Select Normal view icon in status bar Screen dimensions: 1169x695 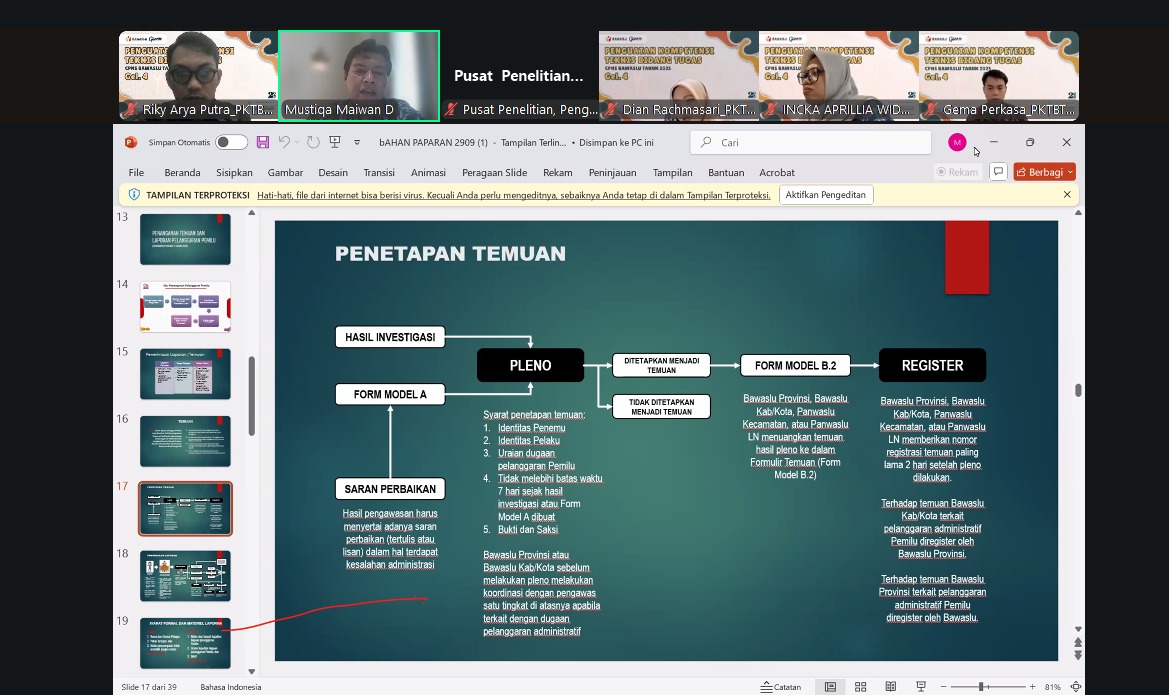pyautogui.click(x=830, y=687)
